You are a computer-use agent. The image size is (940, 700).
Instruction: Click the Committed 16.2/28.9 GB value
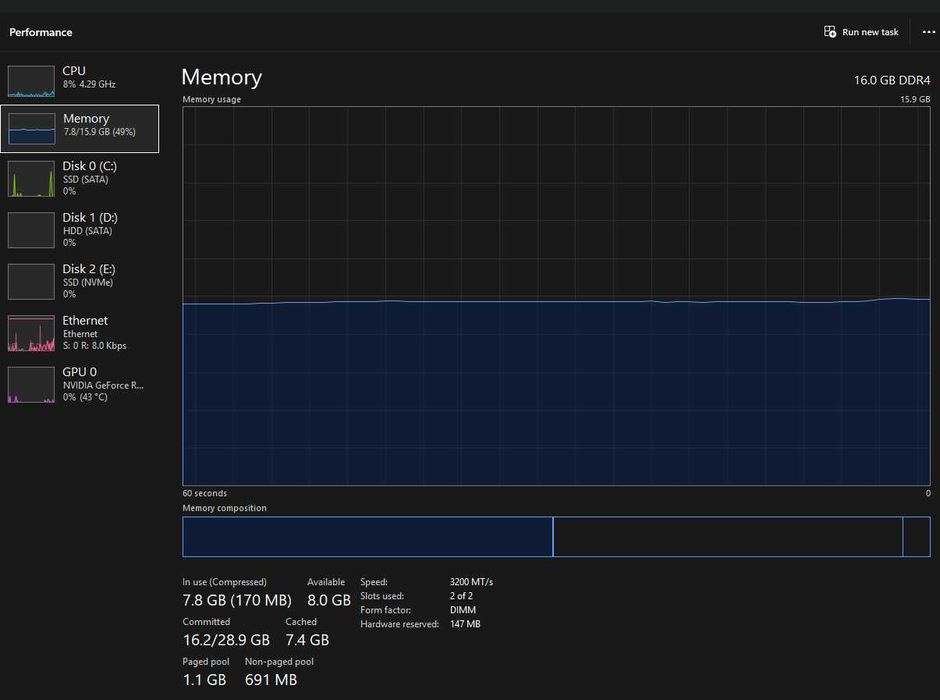226,640
